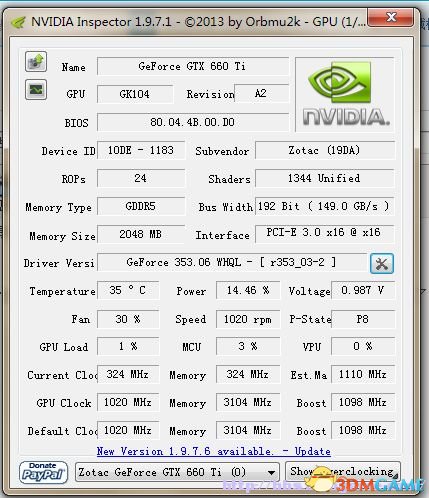The image size is (429, 498).
Task: Click the GPU Clock row Memory 3104 MHz
Action: tap(248, 402)
